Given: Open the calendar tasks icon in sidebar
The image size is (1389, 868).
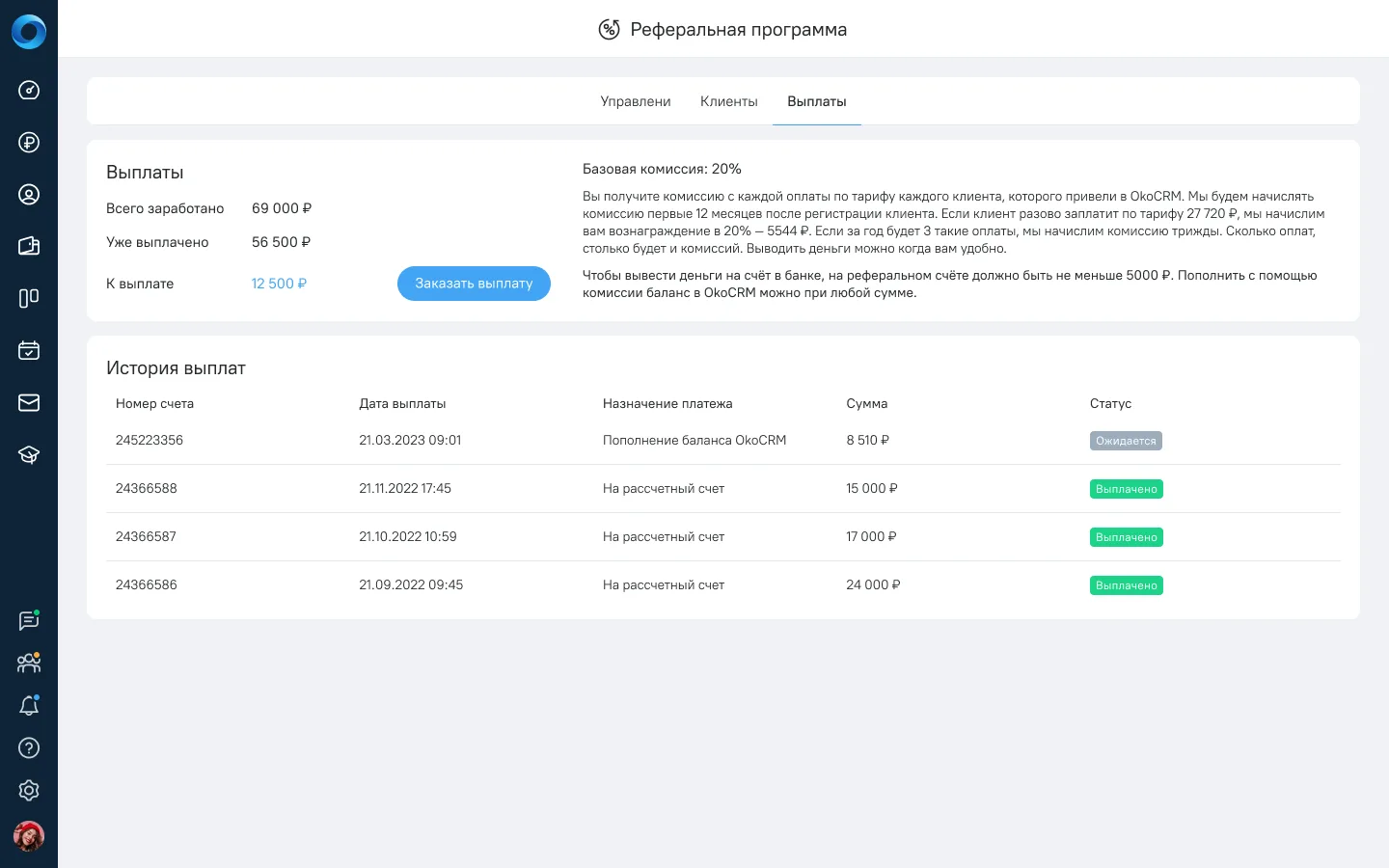Looking at the screenshot, I should point(29,350).
